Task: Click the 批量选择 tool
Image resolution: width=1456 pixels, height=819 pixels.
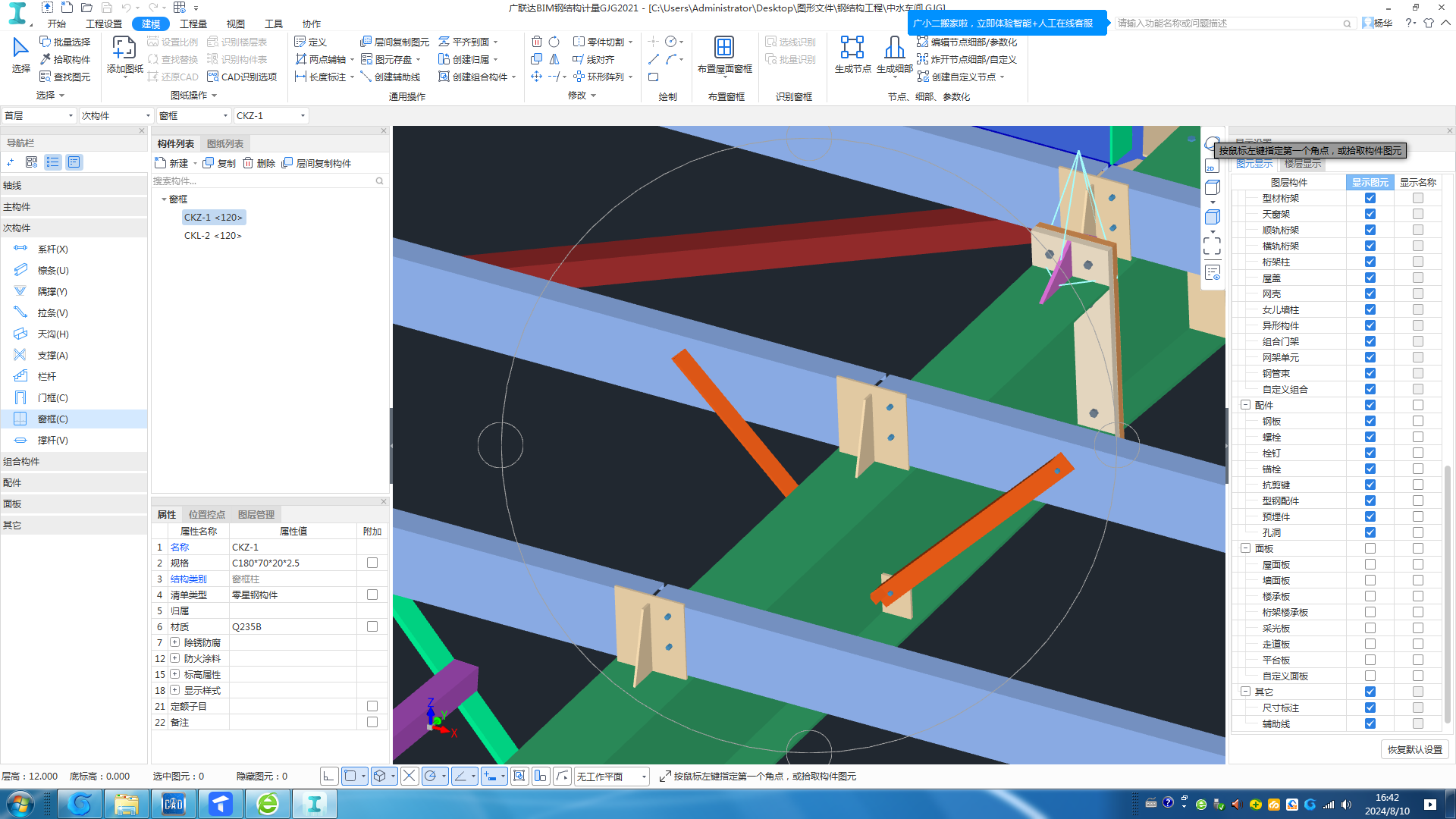Action: [x=65, y=42]
